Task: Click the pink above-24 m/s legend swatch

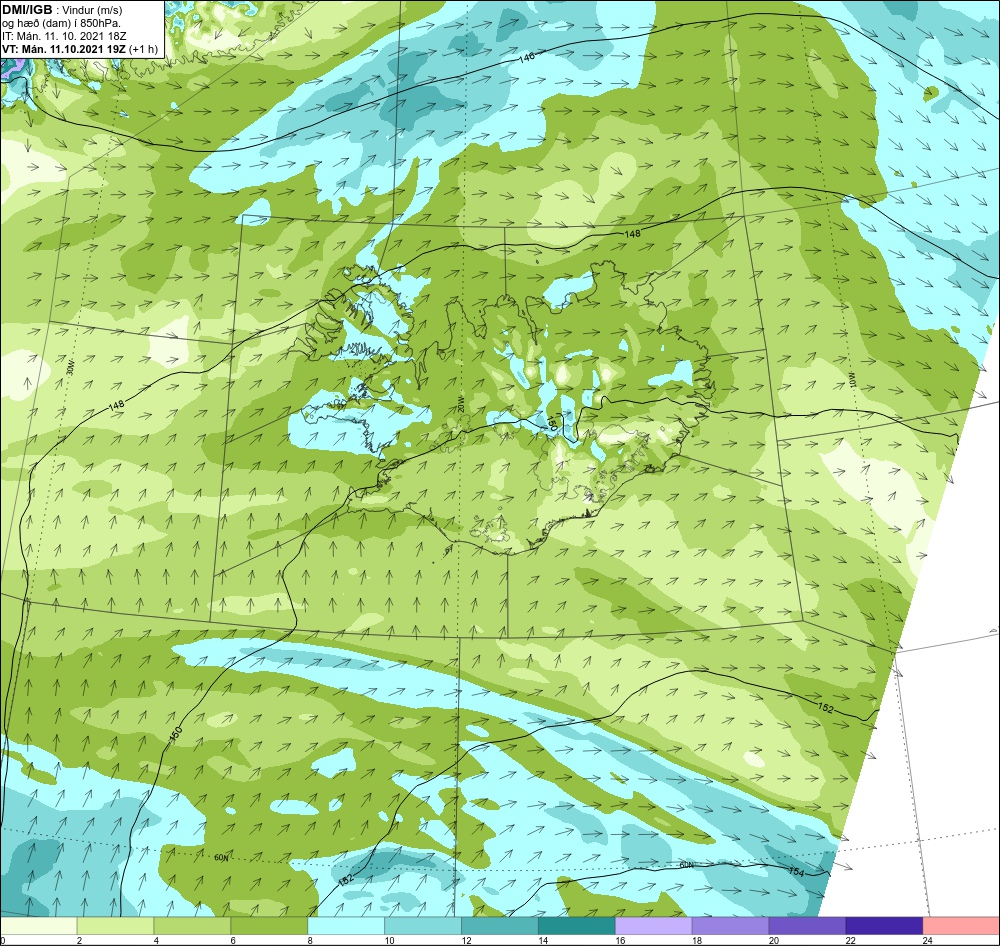Action: (x=962, y=925)
